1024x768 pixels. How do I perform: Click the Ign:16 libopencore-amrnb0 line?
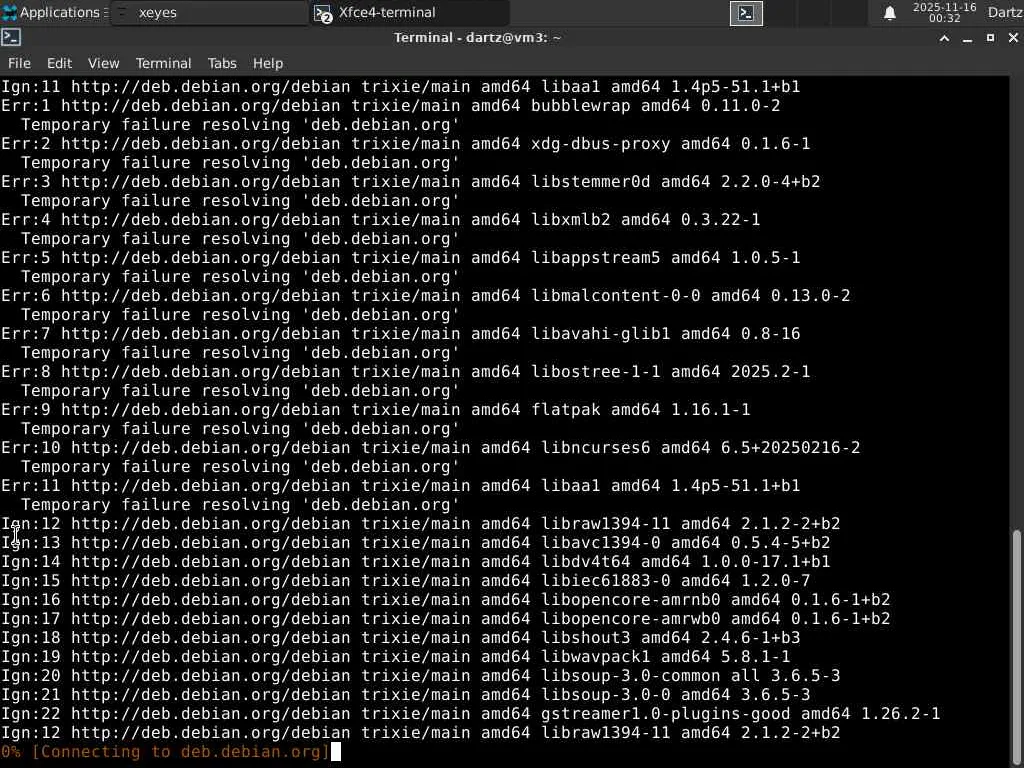445,600
